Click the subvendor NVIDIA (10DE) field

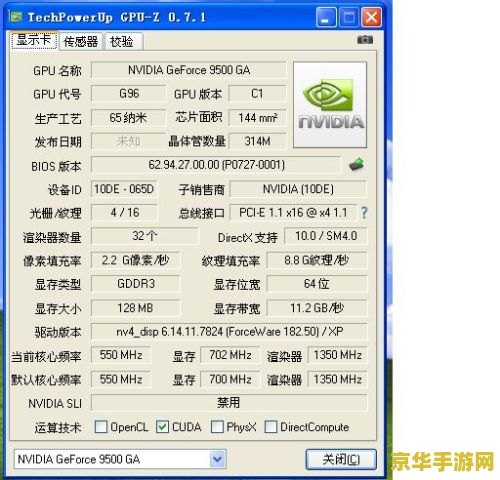point(298,189)
